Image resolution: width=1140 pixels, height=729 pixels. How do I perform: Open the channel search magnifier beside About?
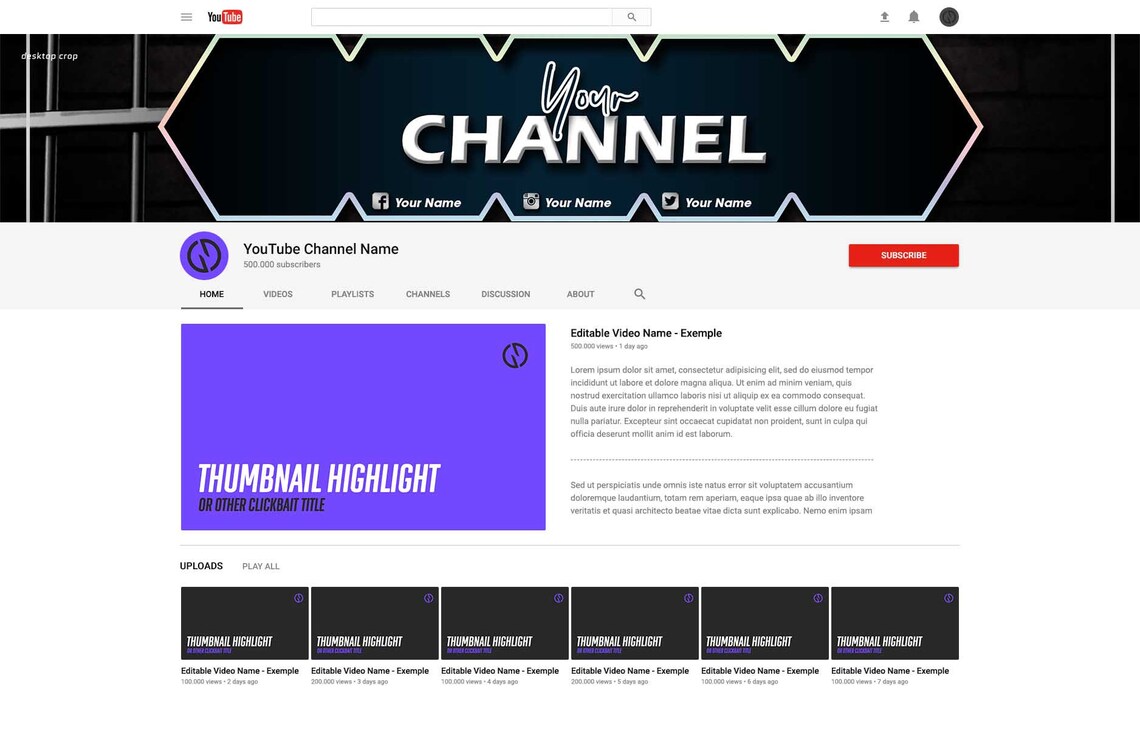pyautogui.click(x=639, y=294)
